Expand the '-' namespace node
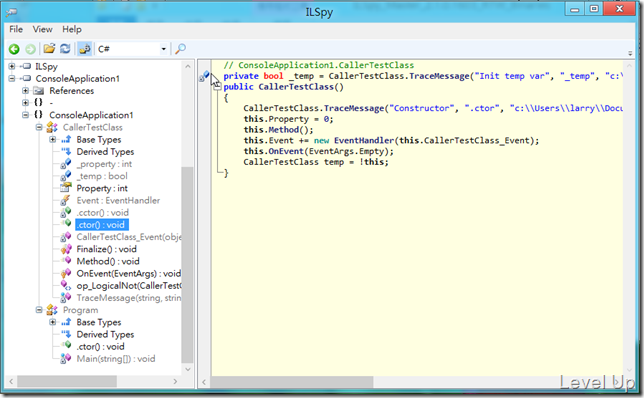 click(25, 103)
